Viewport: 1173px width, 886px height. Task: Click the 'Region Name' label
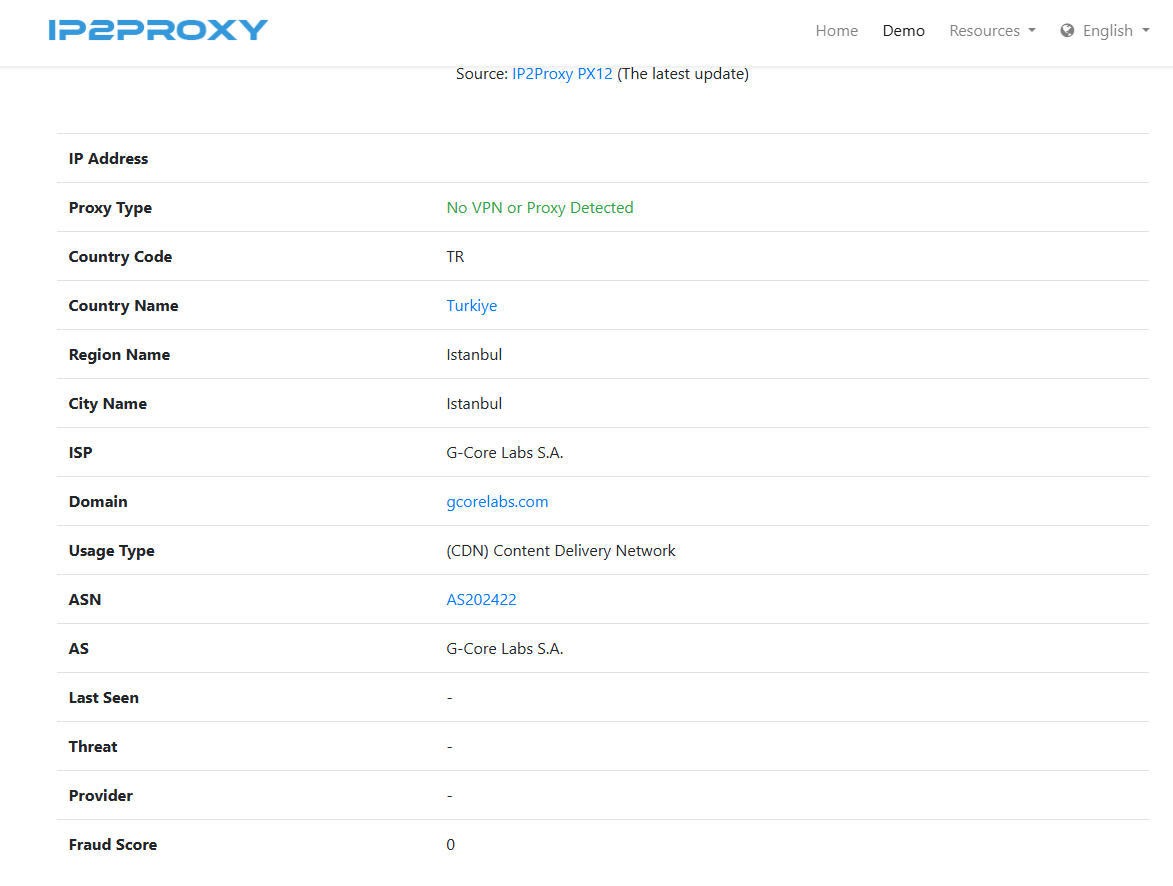click(x=120, y=355)
